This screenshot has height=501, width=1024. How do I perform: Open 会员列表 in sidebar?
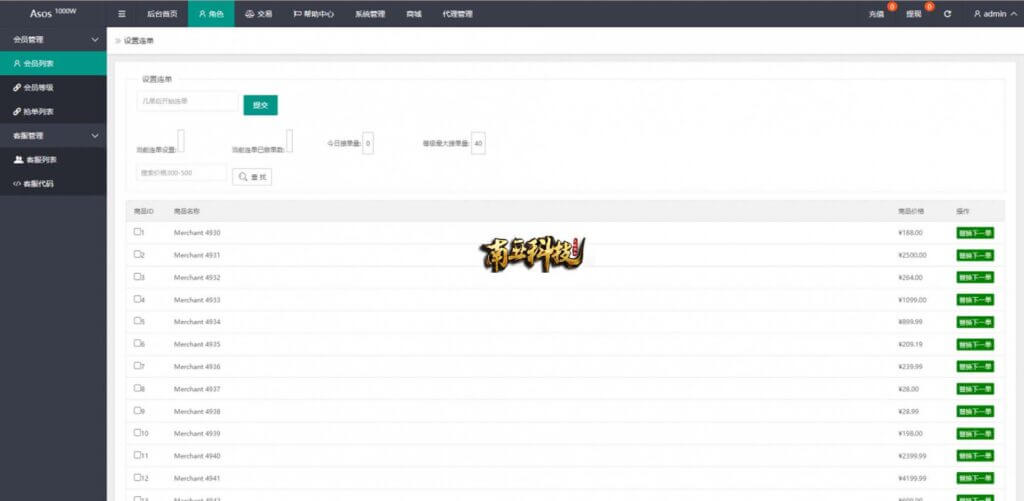(x=53, y=63)
